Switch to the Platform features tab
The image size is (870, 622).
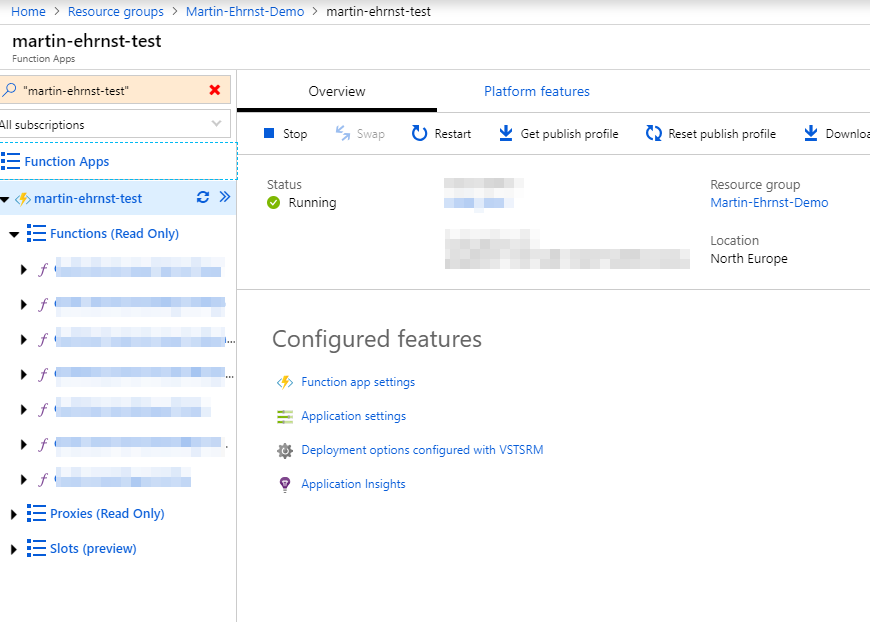point(537,91)
